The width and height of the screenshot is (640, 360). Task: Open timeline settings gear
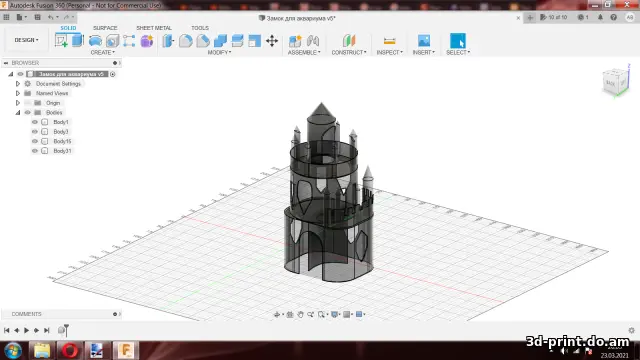coord(631,330)
